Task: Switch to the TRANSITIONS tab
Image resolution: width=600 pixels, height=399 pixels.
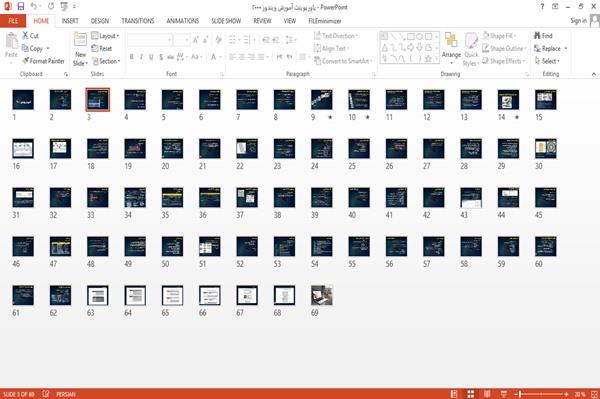Action: [138, 21]
